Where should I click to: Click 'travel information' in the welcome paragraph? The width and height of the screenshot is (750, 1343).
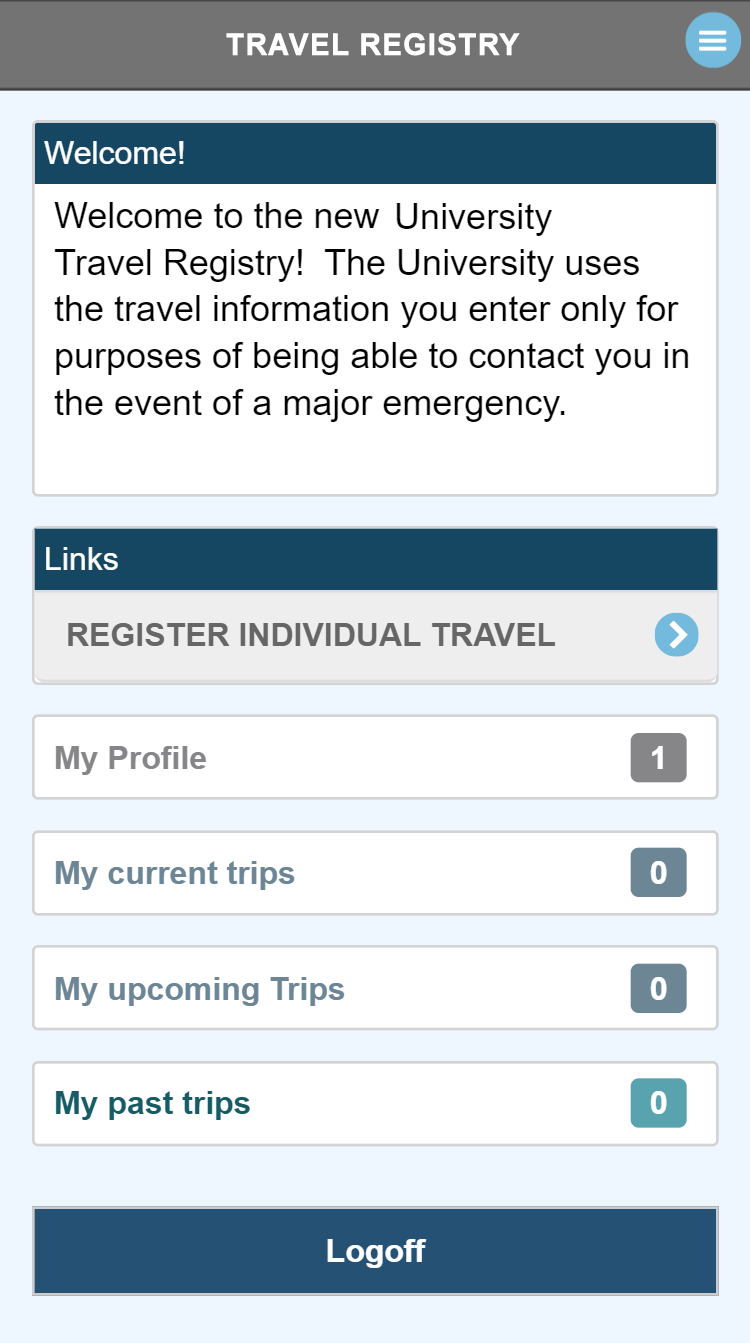click(x=256, y=310)
